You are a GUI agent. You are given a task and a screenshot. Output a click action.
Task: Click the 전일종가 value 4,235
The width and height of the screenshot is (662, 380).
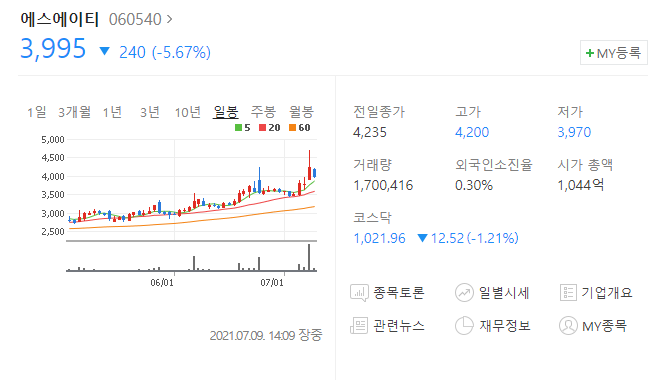[x=370, y=133]
